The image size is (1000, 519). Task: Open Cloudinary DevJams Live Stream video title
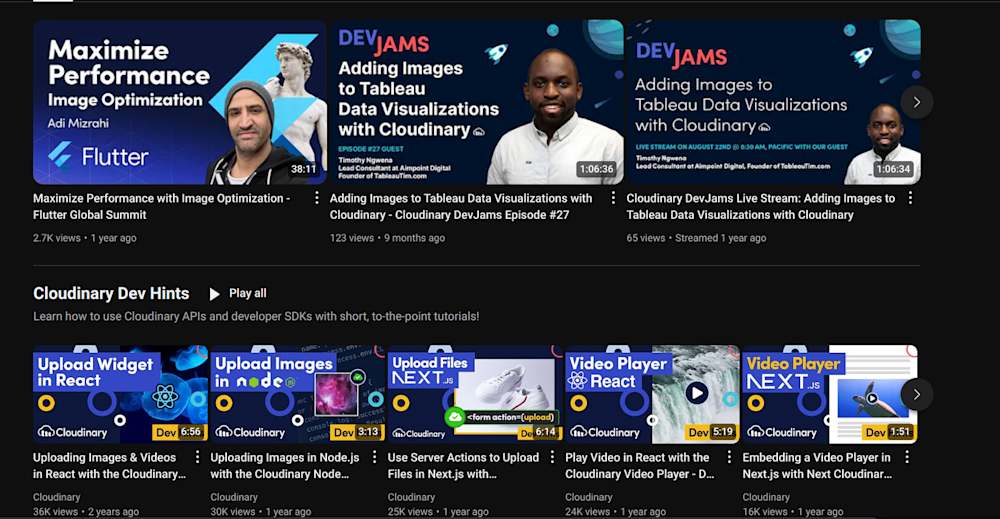point(760,207)
